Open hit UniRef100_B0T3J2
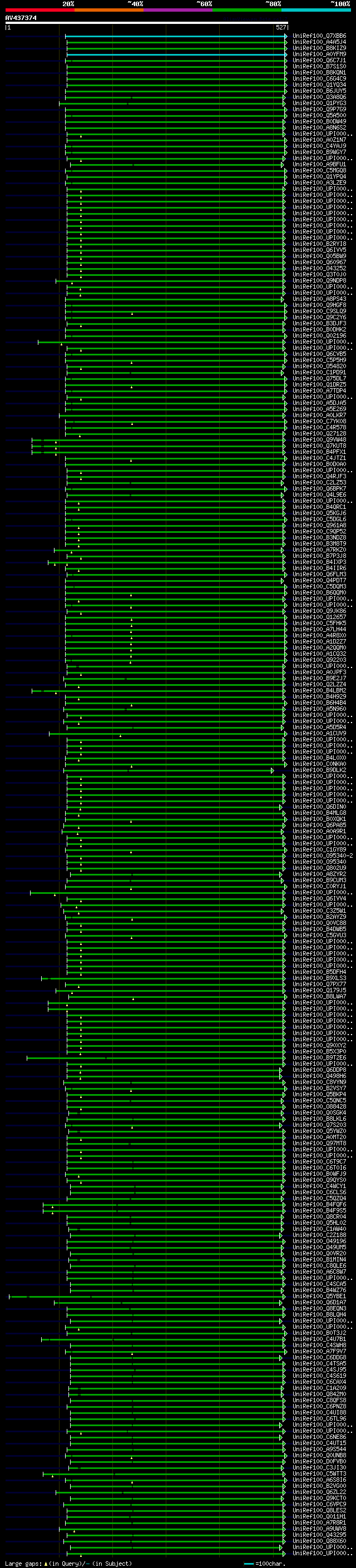356x1568 pixels. (x=319, y=1332)
